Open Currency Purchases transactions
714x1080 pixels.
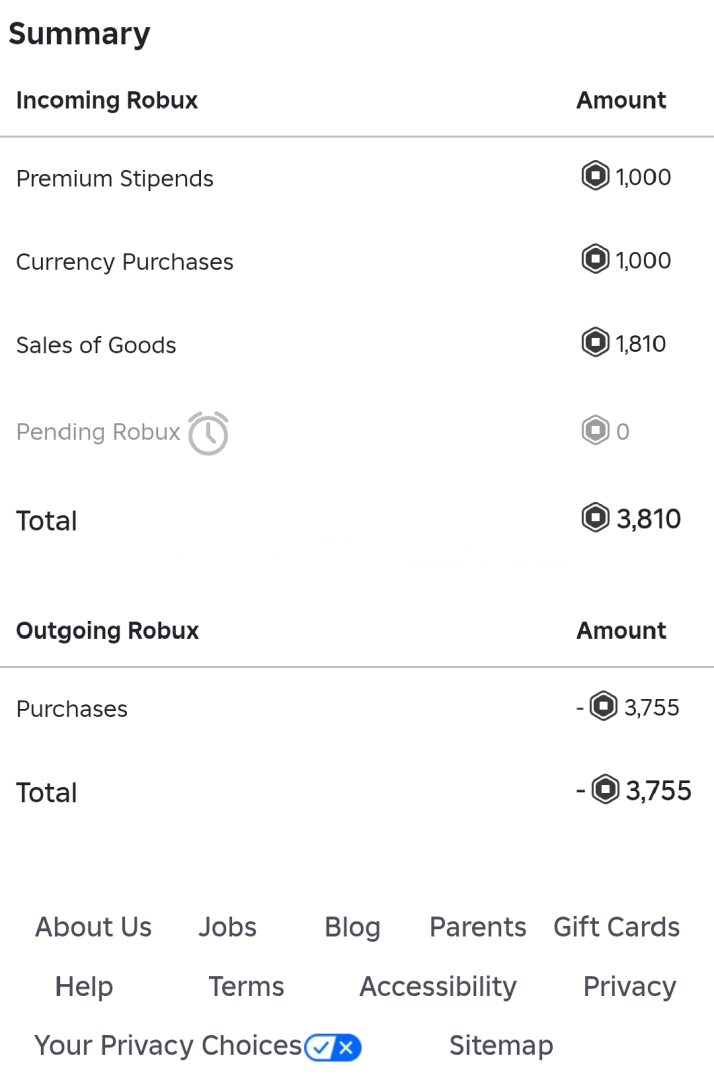125,262
